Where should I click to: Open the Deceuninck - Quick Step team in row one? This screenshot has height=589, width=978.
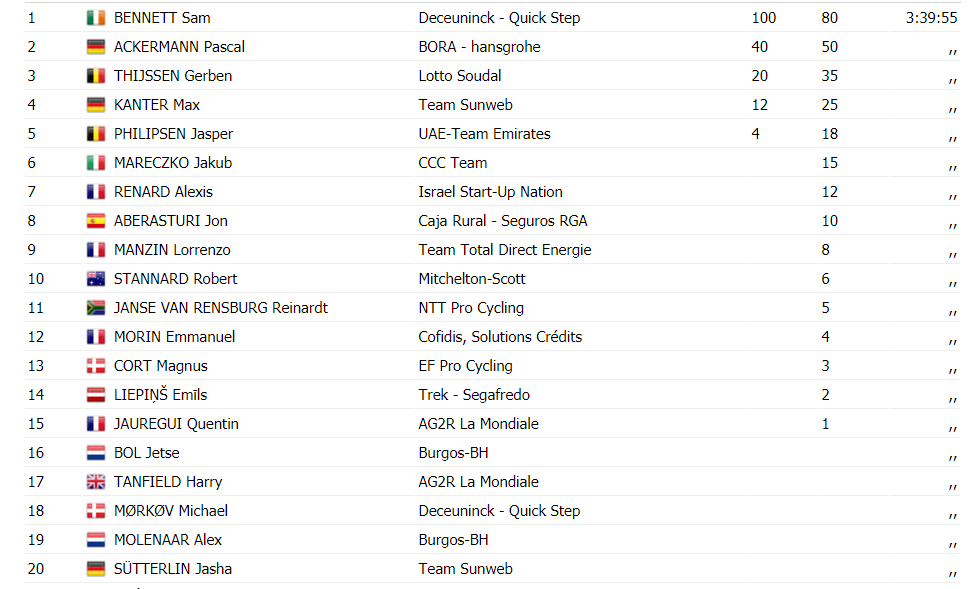(499, 18)
